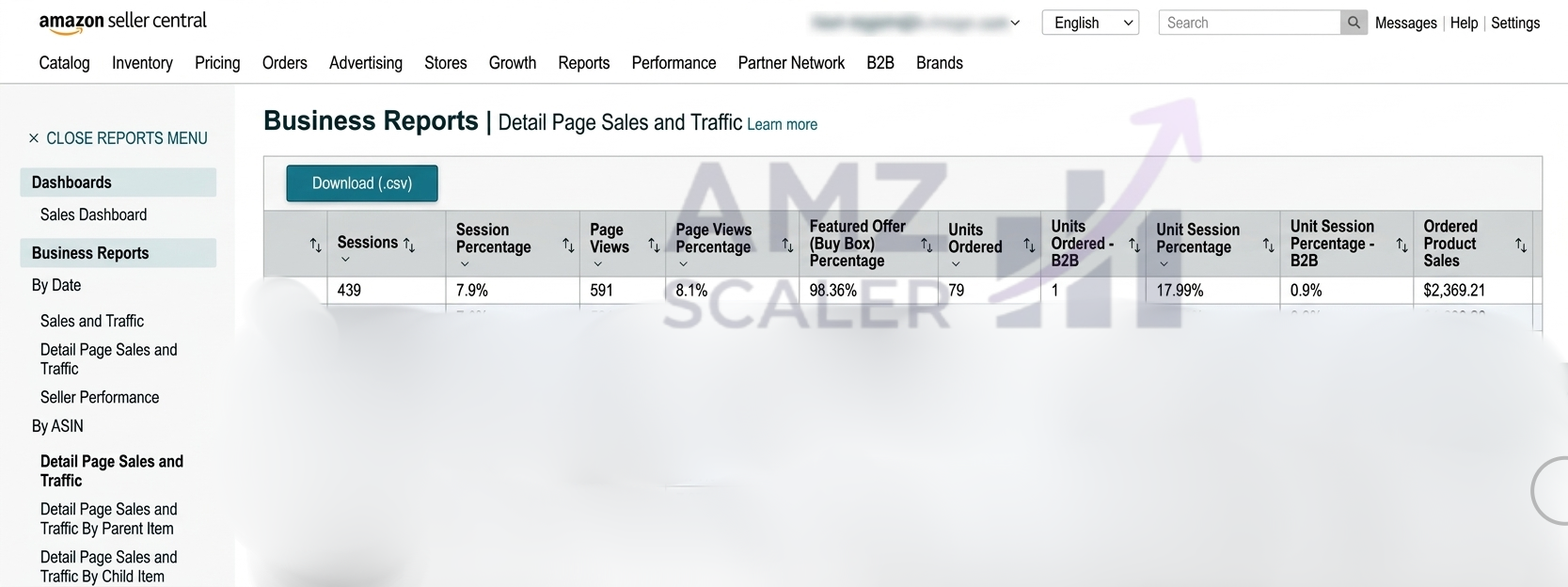Open the Brands menu

point(940,63)
